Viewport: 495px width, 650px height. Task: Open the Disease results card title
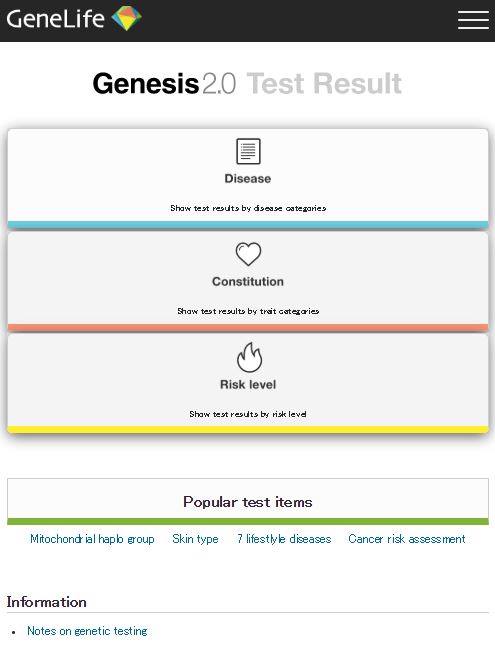coord(248,179)
